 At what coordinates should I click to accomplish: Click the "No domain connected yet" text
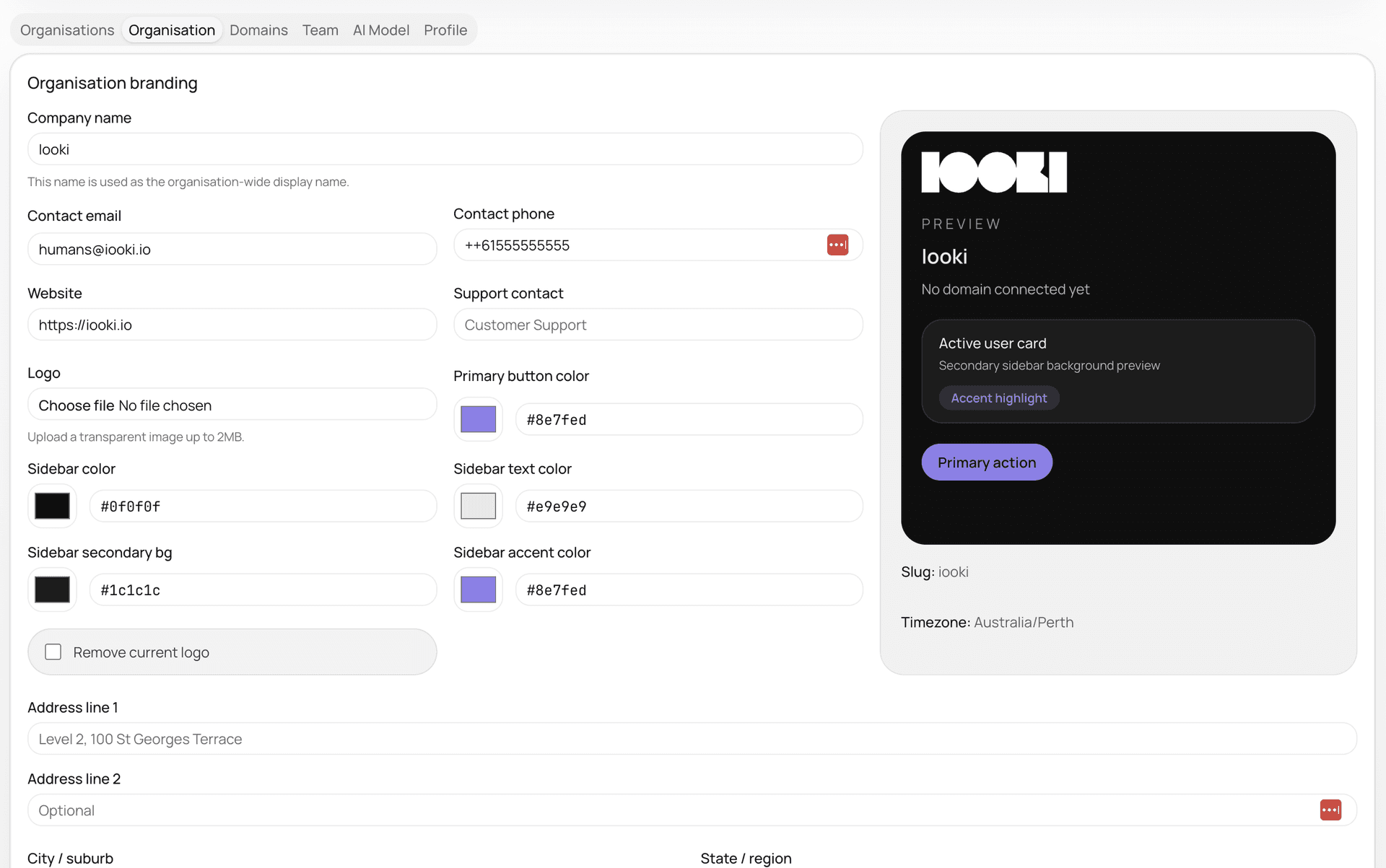coord(1006,289)
